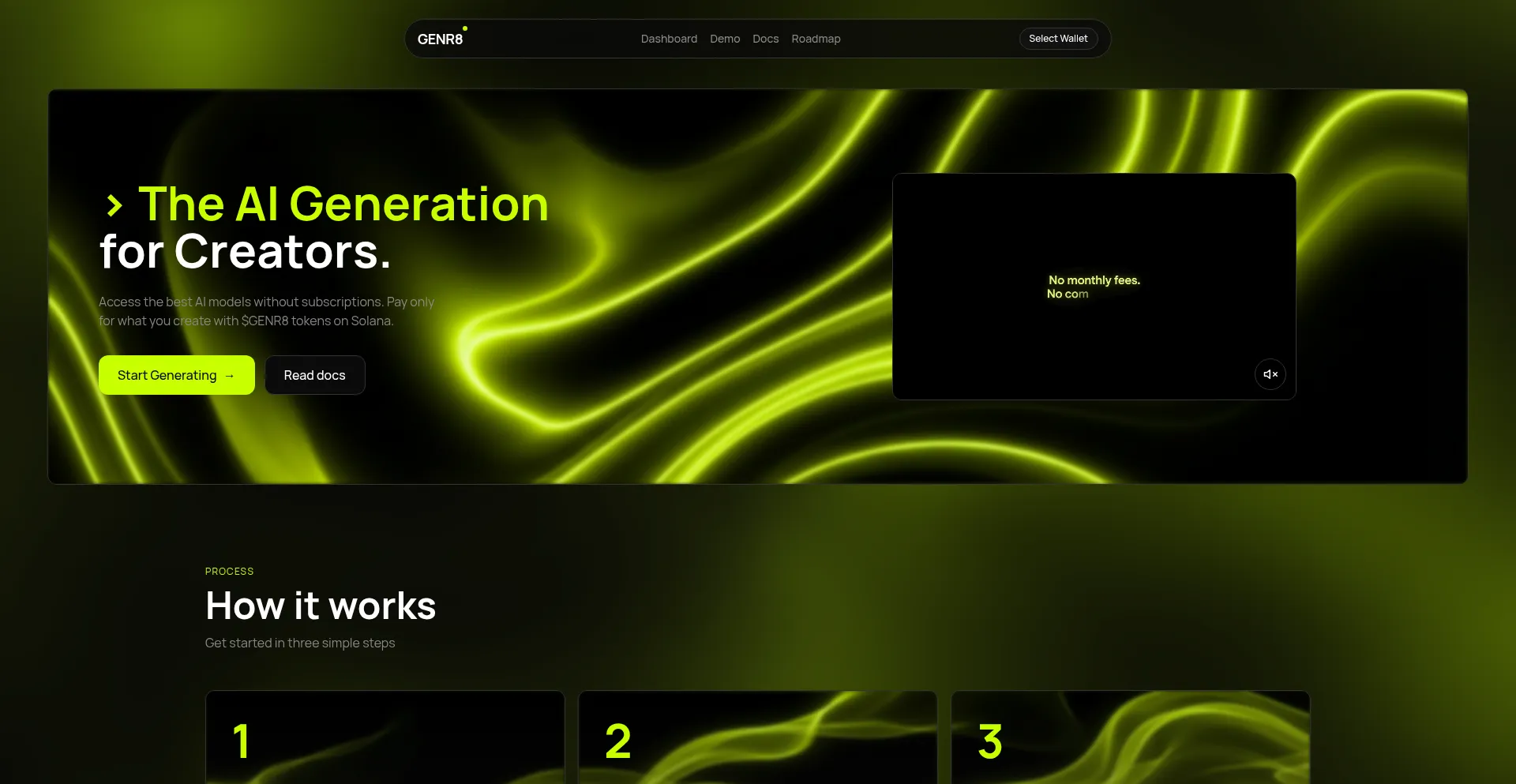Click the PROCESS section label
Image resolution: width=1516 pixels, height=784 pixels.
(228, 571)
